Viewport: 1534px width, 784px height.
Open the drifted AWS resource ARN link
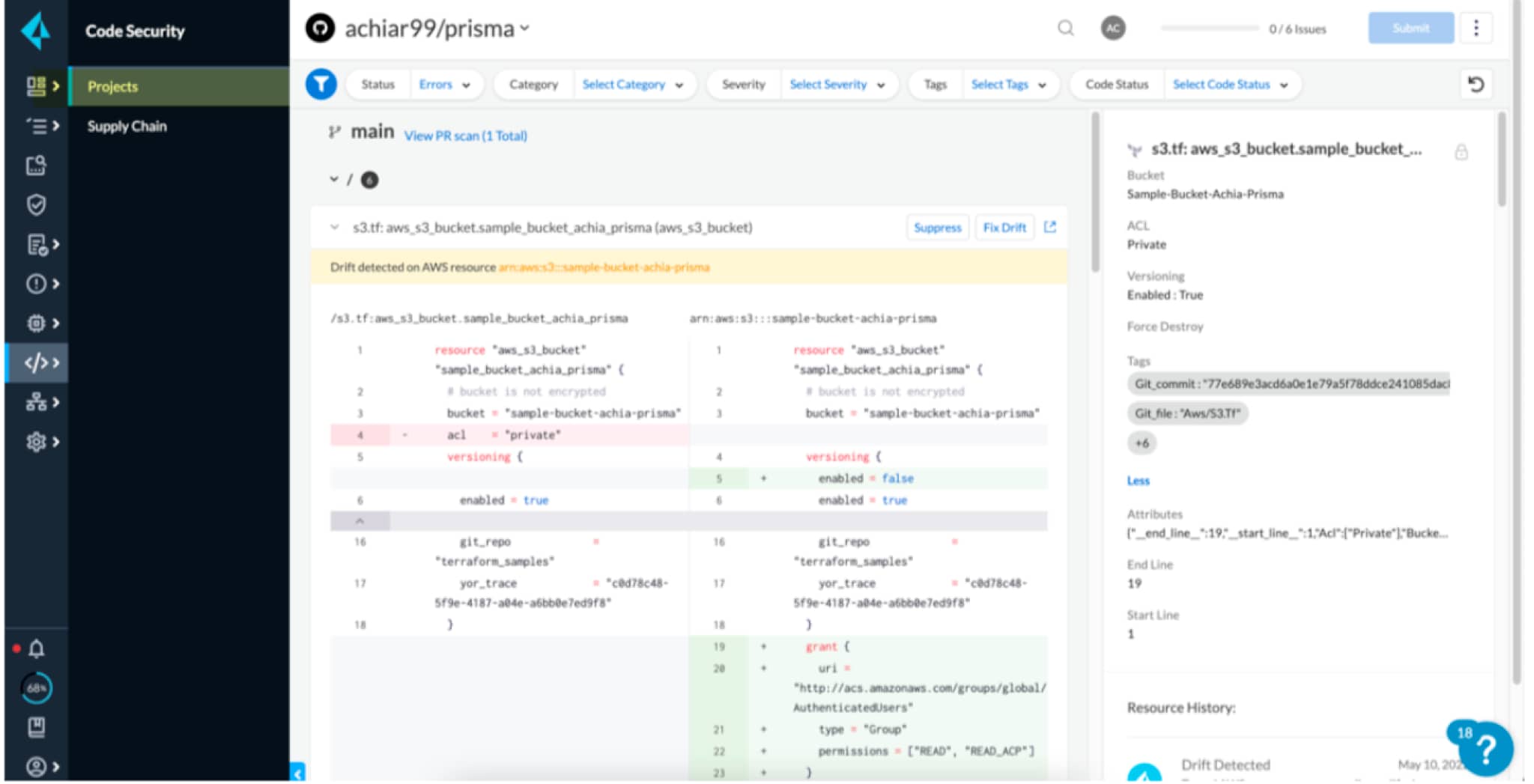point(604,267)
